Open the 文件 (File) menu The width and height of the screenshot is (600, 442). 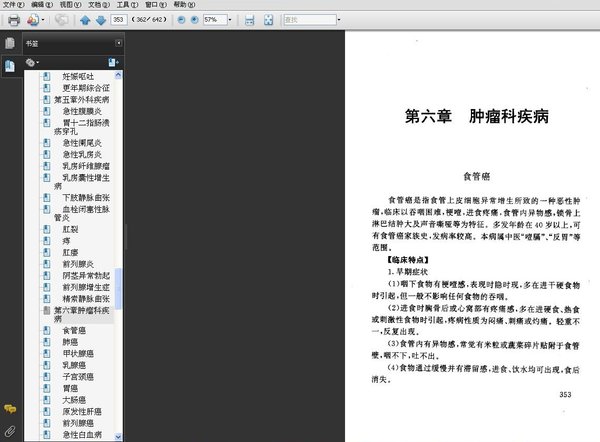14,5
